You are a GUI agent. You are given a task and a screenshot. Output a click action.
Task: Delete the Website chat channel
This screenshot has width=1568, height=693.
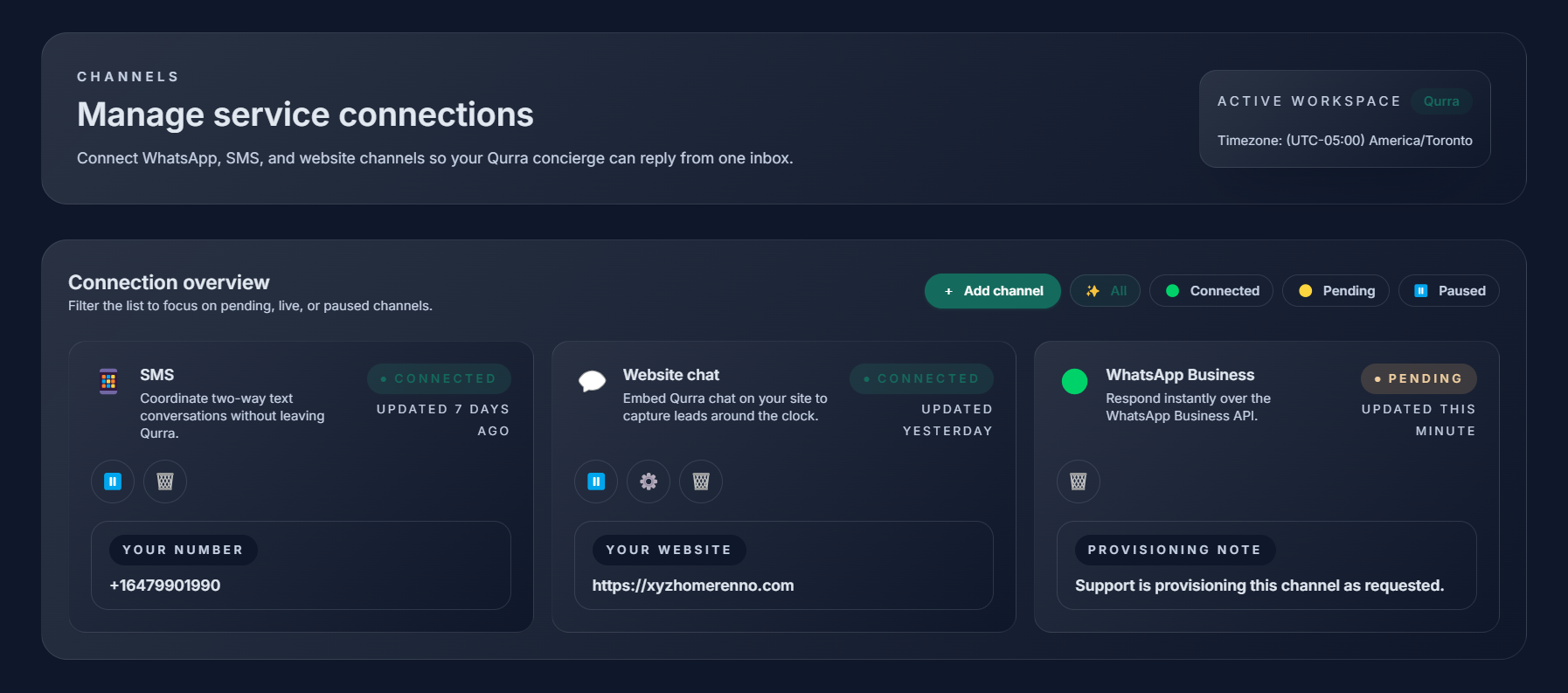(700, 482)
